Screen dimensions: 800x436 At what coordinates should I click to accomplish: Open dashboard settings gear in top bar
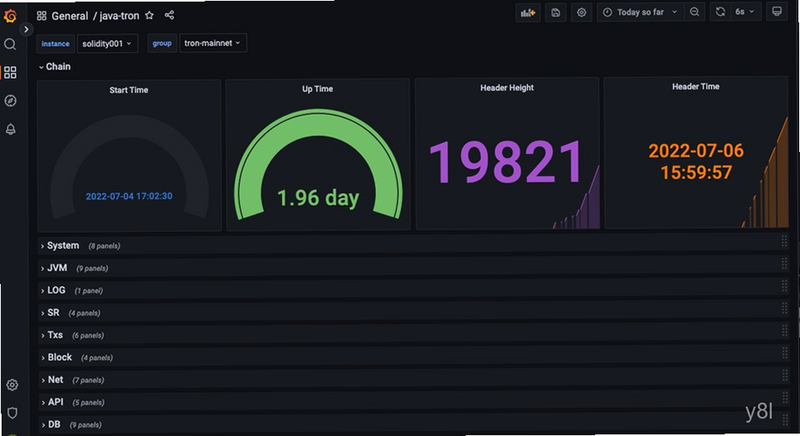[581, 13]
